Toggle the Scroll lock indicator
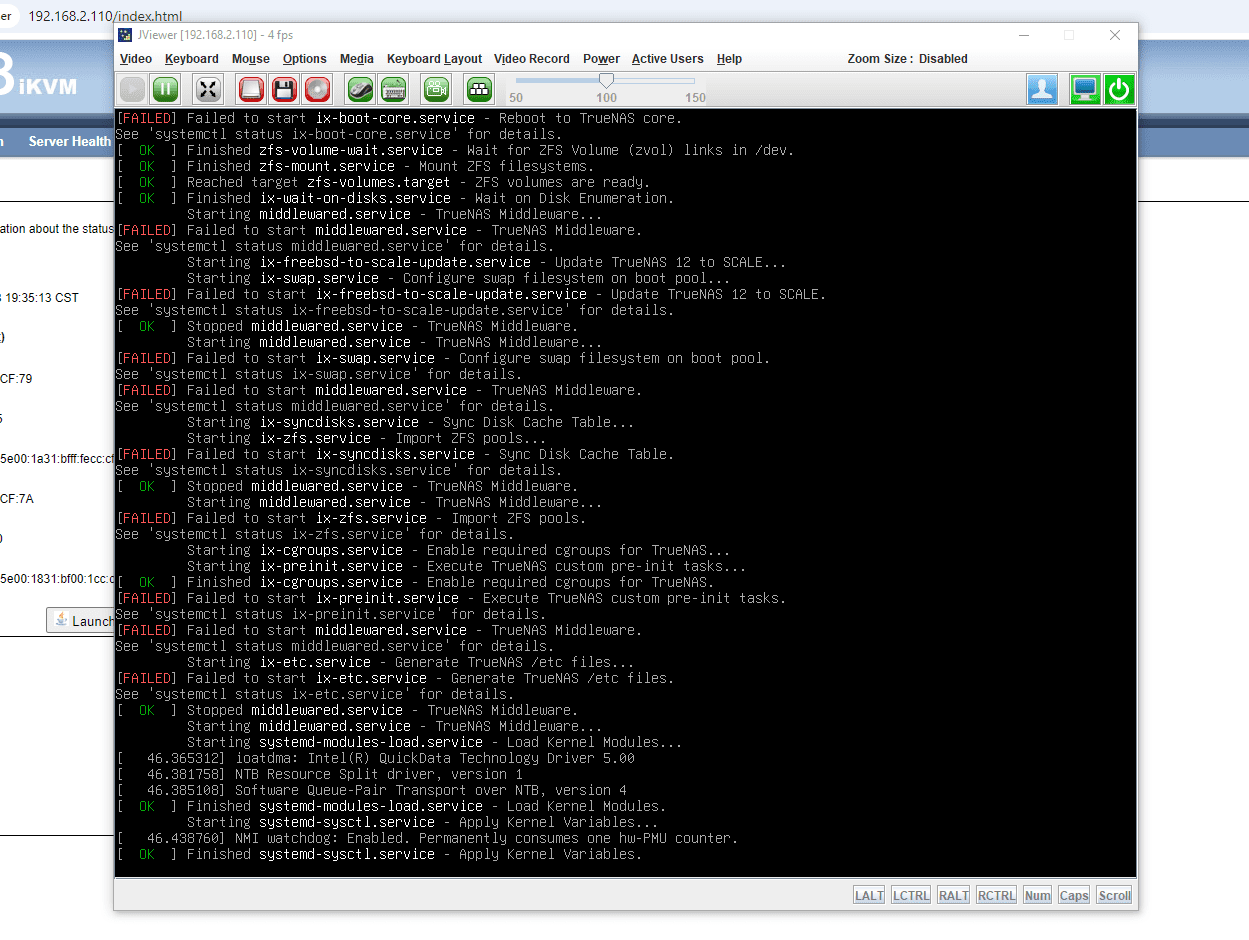This screenshot has height=940, width=1249. point(1114,895)
